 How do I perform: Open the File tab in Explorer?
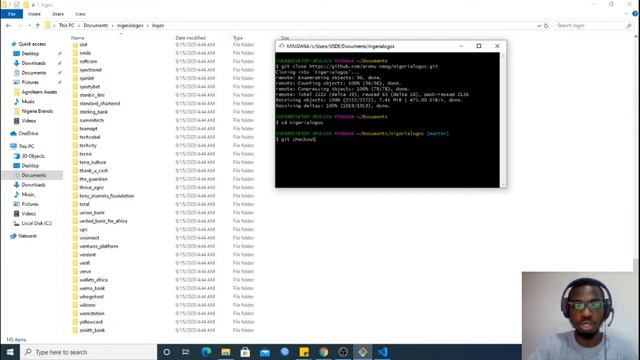(11, 14)
